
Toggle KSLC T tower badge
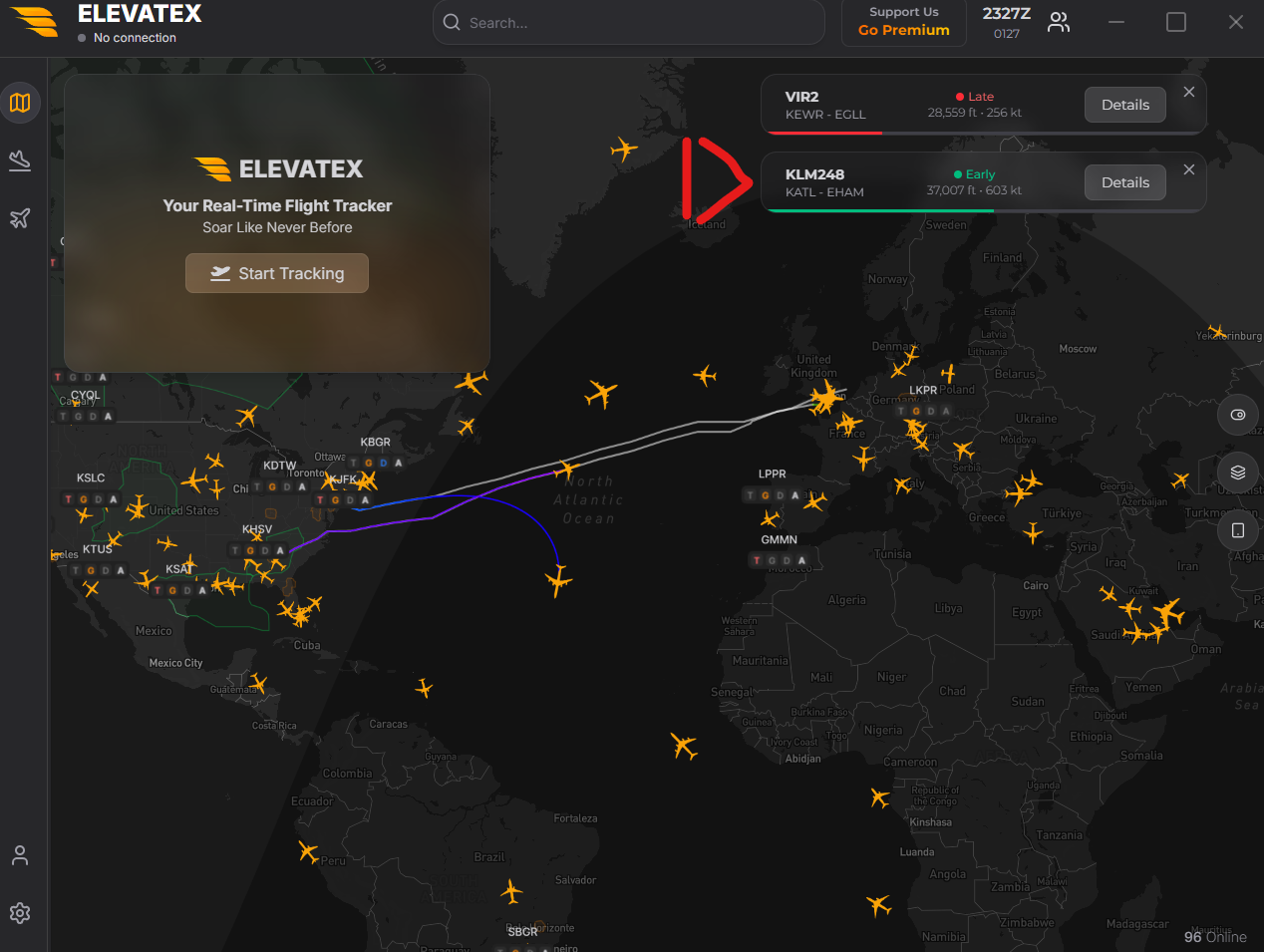point(69,499)
